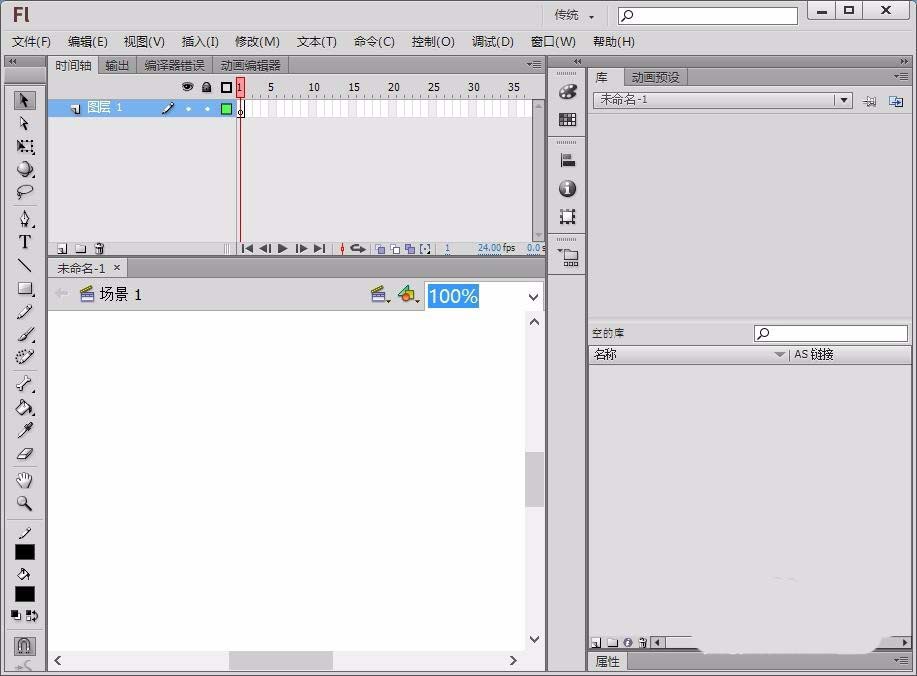This screenshot has width=917, height=676.
Task: Select the Text tool
Action: pyautogui.click(x=23, y=241)
